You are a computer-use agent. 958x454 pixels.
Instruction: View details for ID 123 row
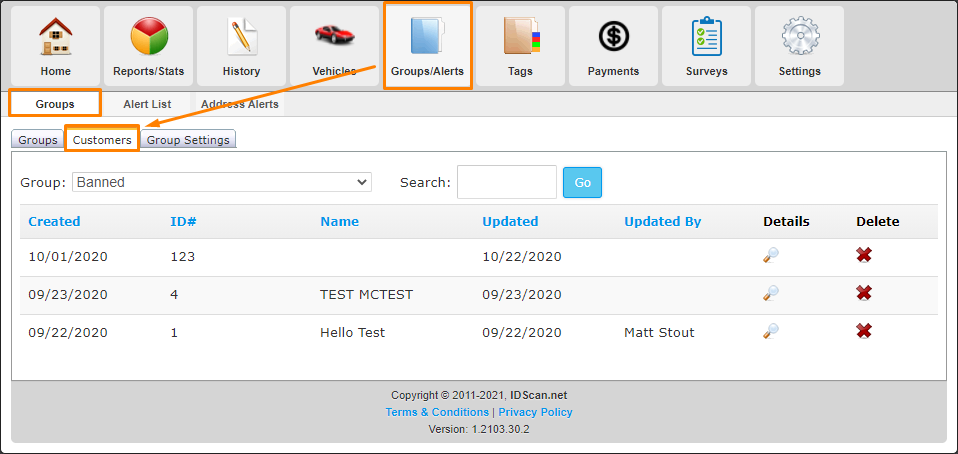771,255
